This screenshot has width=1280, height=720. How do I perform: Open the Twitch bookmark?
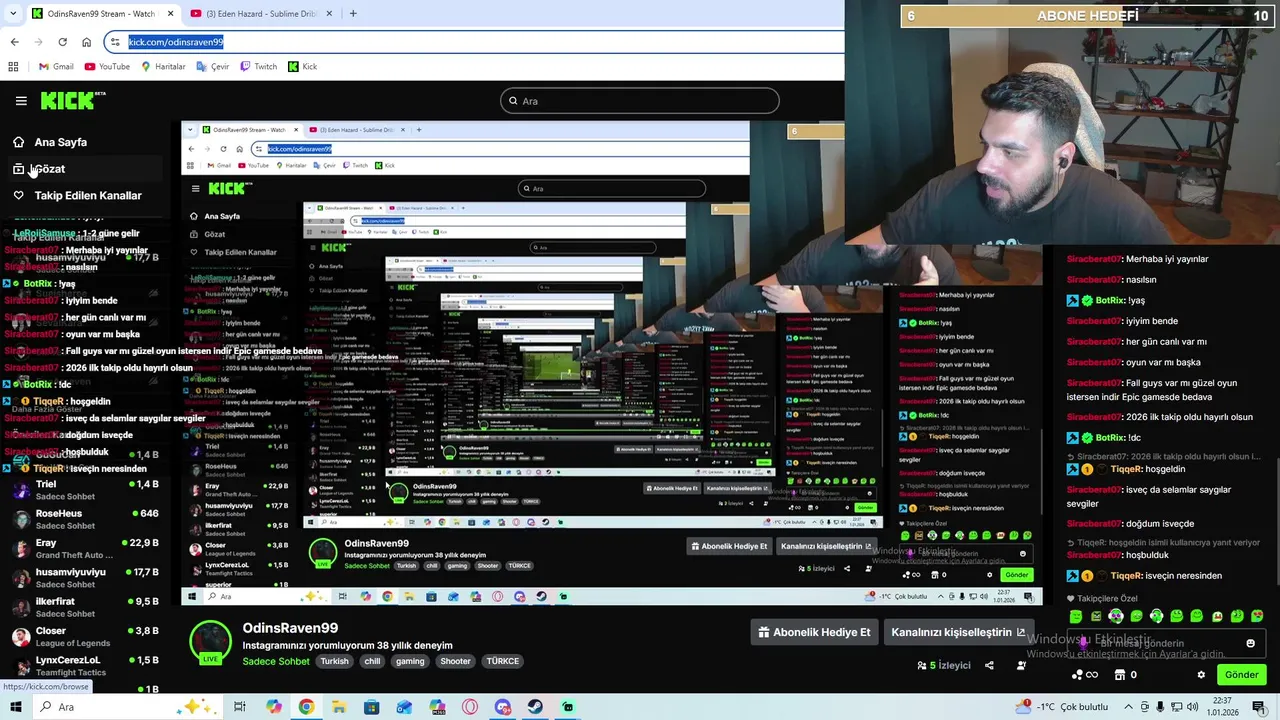(x=258, y=67)
